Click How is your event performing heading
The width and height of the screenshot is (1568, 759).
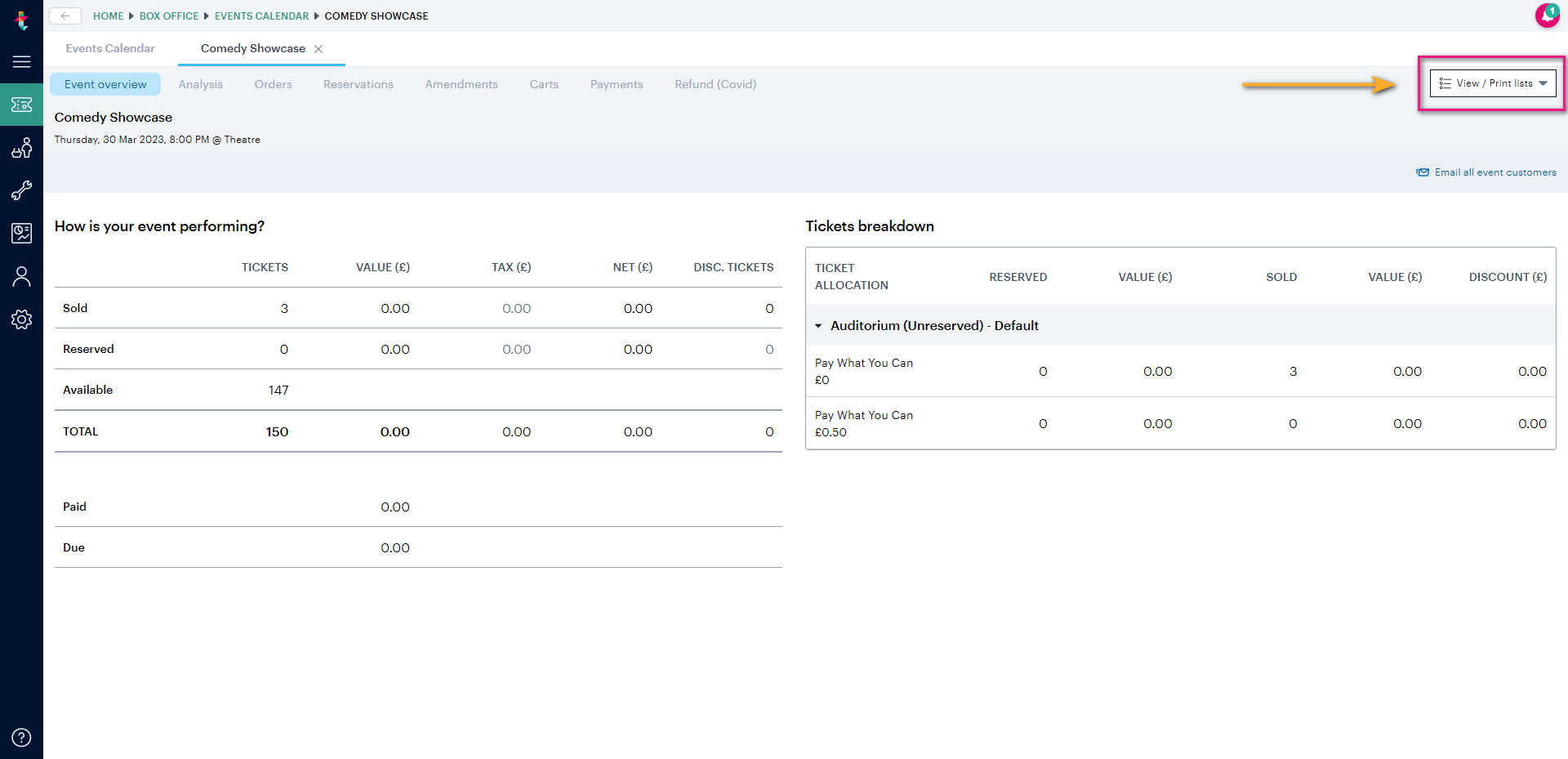pos(159,226)
